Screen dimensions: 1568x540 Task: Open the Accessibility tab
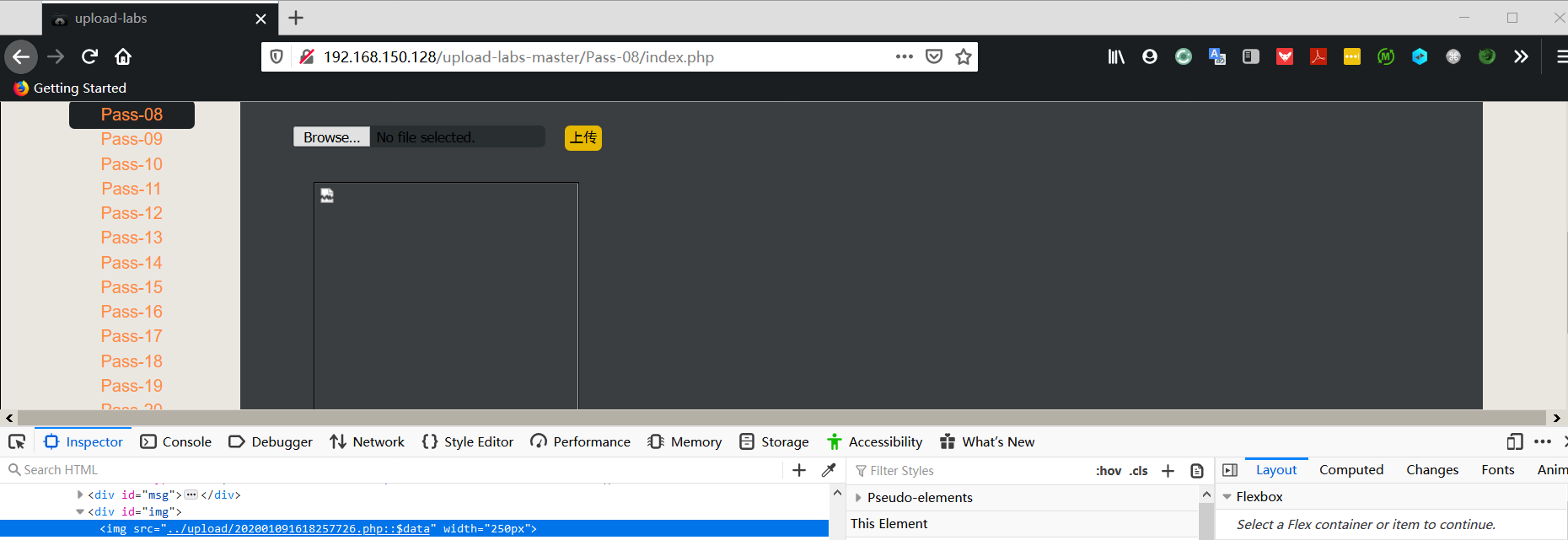click(x=875, y=441)
